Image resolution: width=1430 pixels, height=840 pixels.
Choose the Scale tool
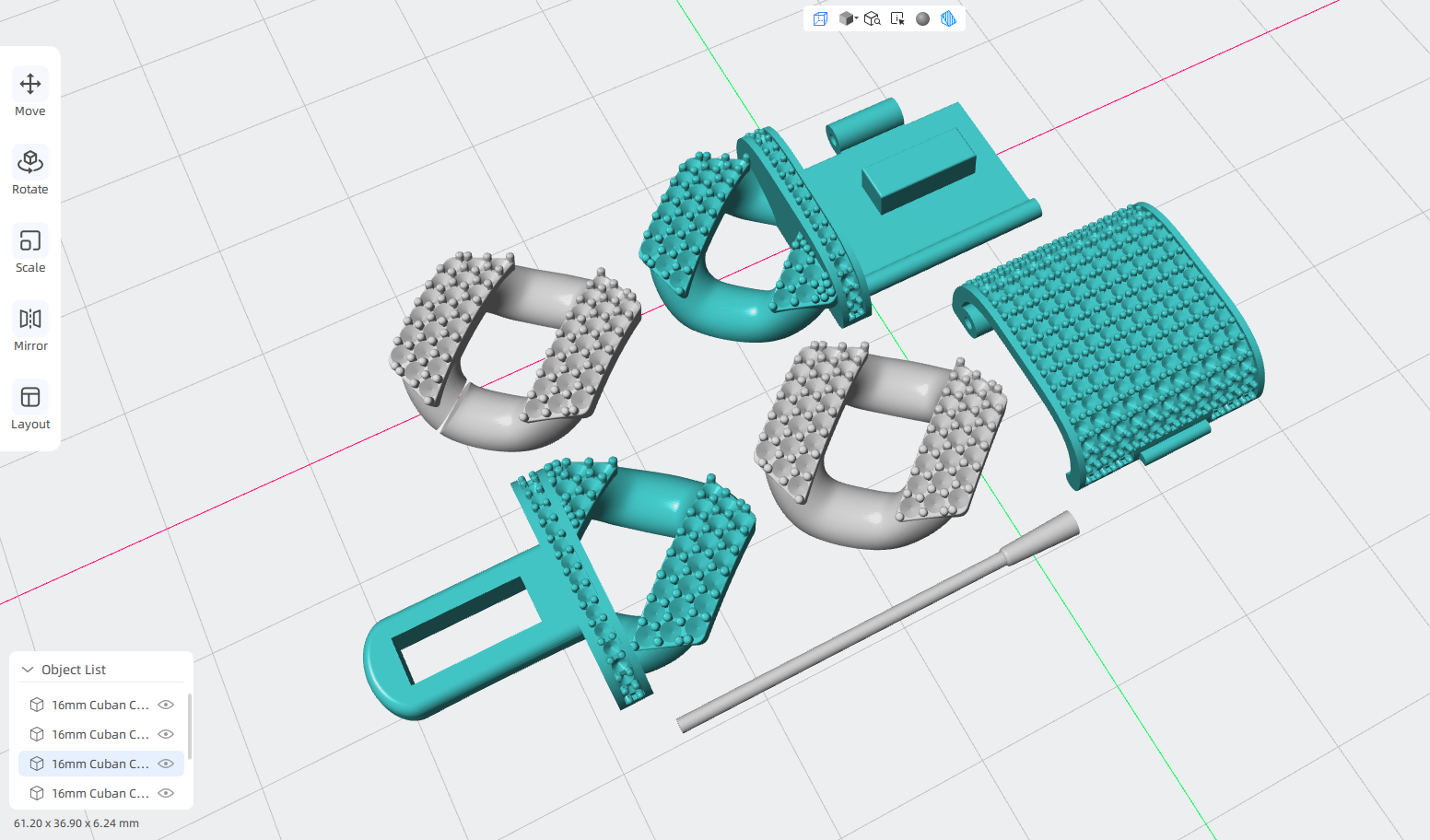[x=29, y=250]
